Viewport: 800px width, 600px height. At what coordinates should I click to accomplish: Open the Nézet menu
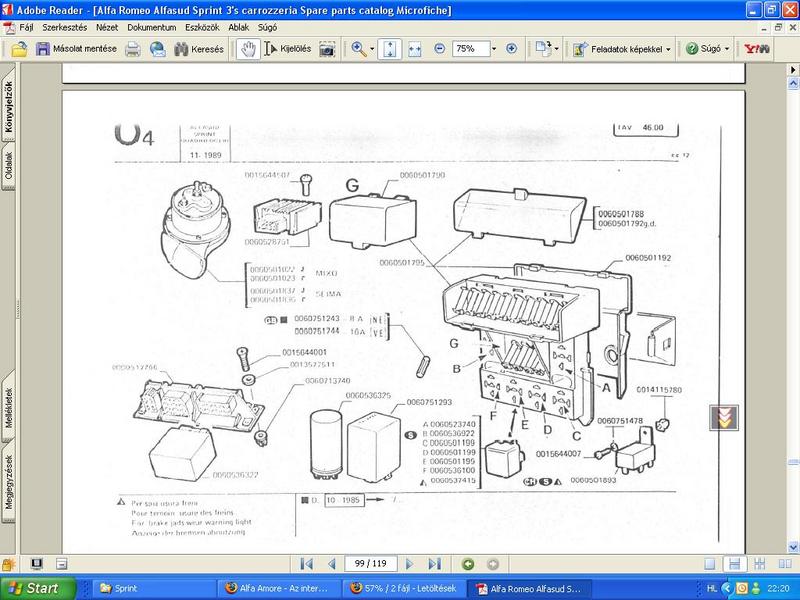107,28
